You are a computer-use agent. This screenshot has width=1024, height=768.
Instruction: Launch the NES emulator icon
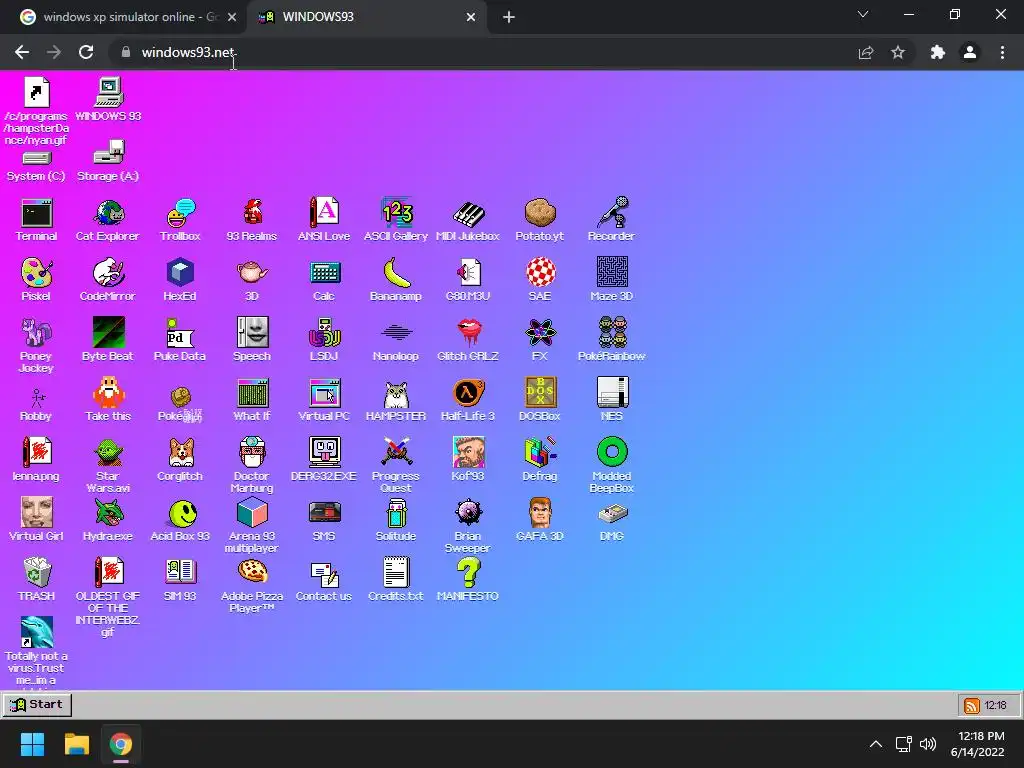[x=611, y=400]
